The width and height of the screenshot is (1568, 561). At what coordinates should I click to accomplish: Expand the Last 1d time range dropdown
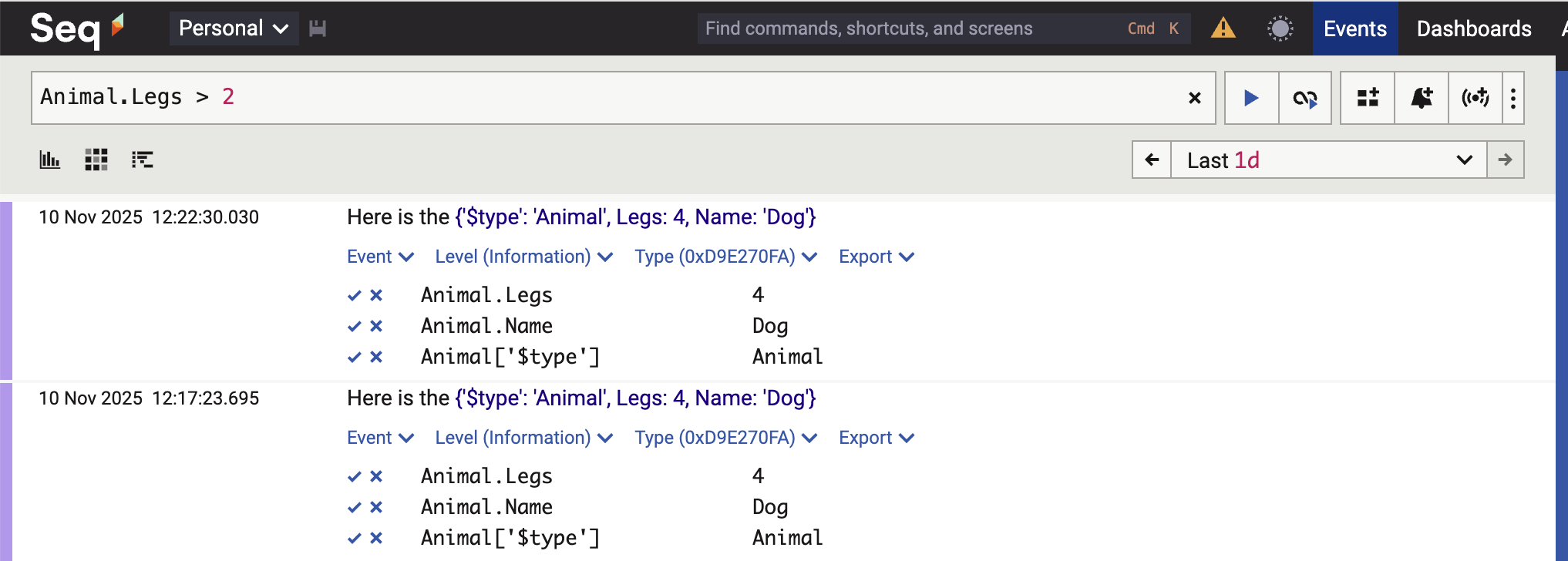(x=1328, y=160)
